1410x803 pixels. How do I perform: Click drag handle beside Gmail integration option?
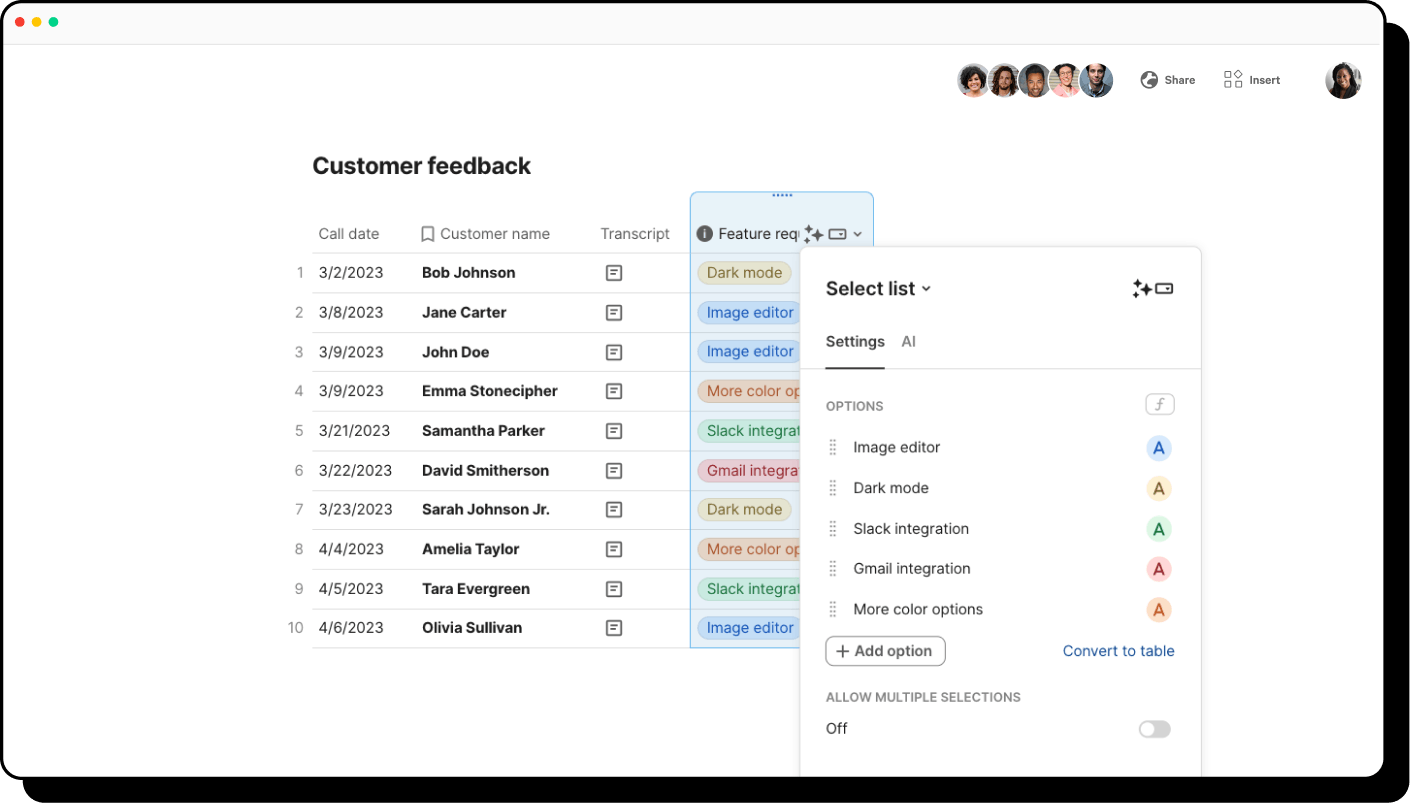(833, 569)
